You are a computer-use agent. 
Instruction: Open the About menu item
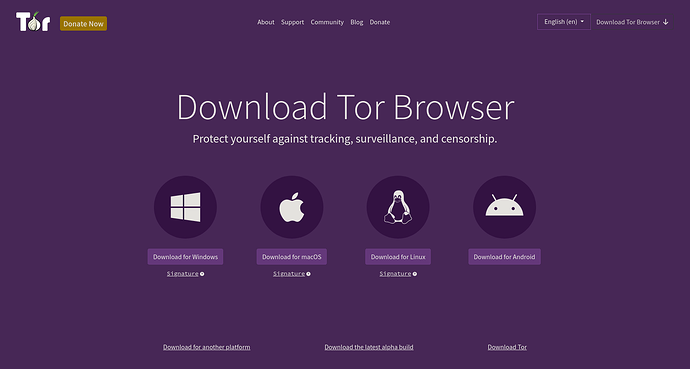coord(266,22)
